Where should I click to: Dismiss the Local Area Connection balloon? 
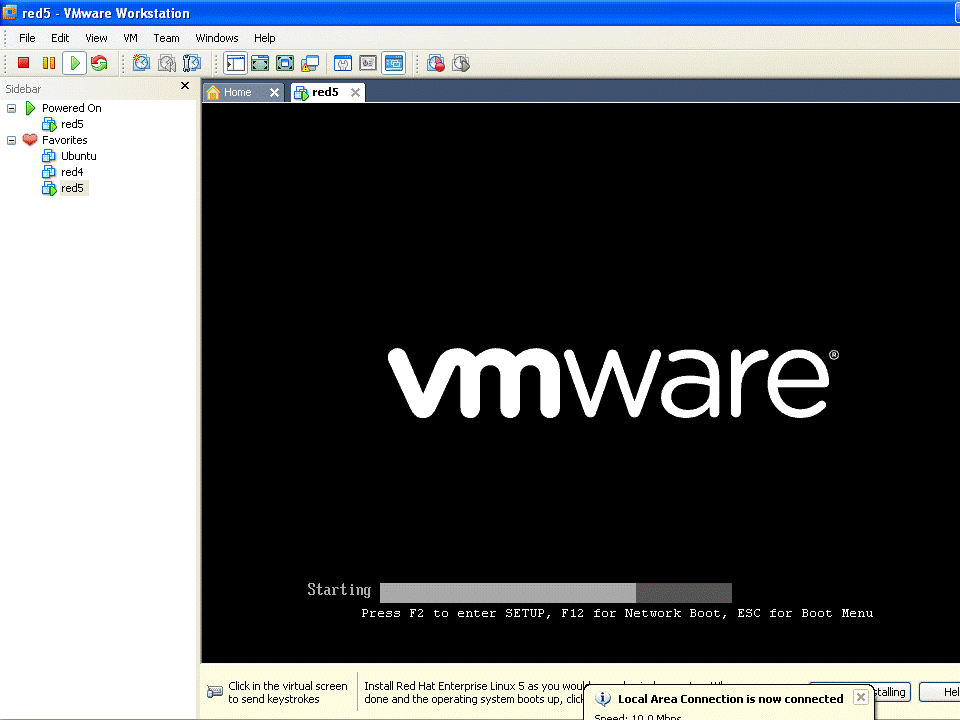point(861,697)
